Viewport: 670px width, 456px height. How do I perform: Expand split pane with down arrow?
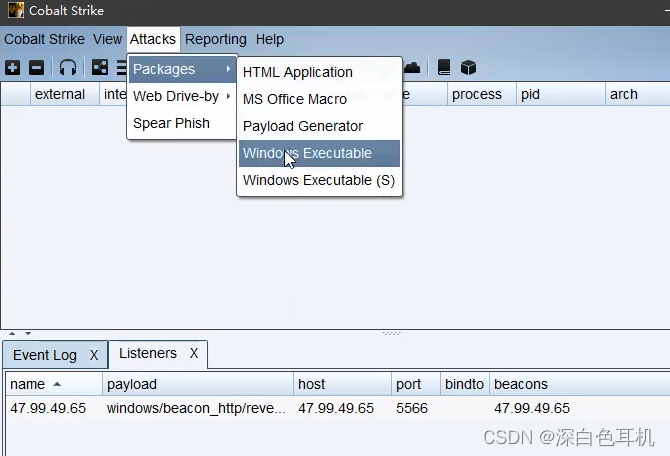click(28, 333)
